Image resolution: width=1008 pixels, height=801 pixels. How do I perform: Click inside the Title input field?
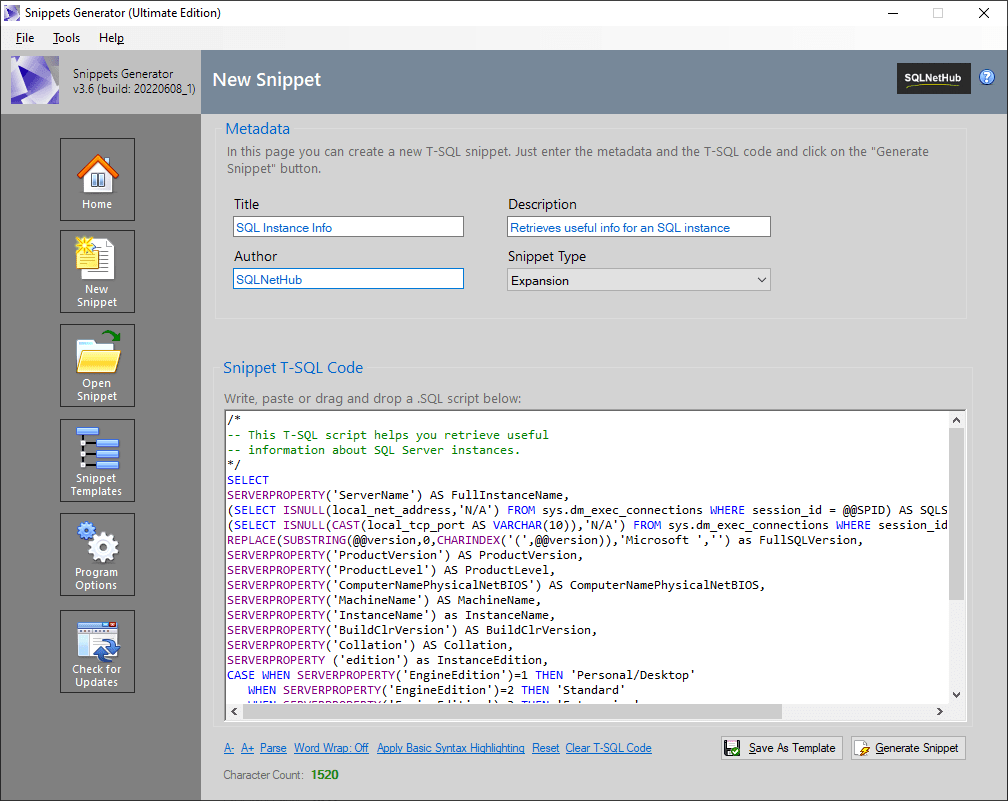coord(348,226)
